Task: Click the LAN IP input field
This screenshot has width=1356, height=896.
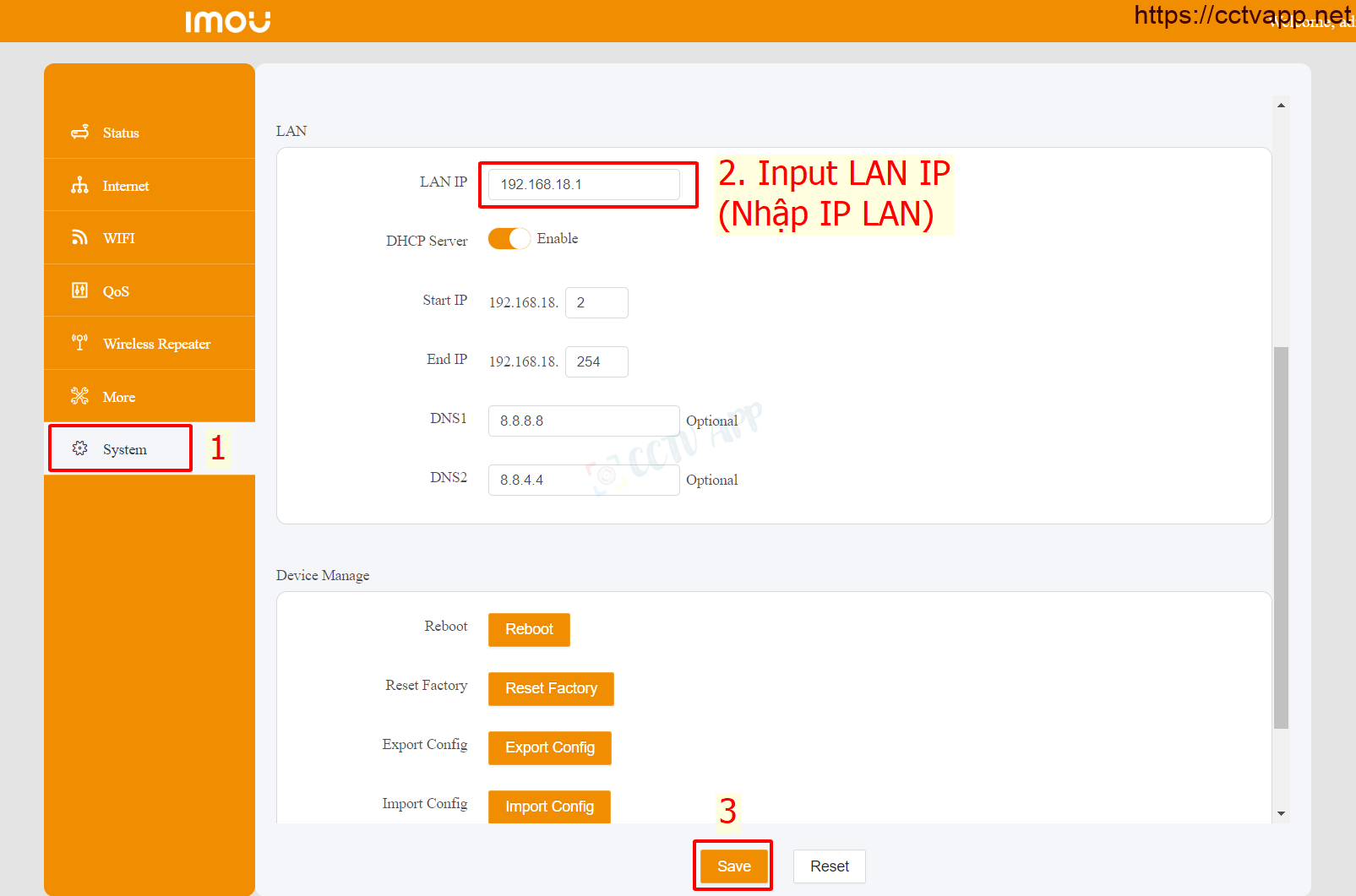Action: [584, 184]
